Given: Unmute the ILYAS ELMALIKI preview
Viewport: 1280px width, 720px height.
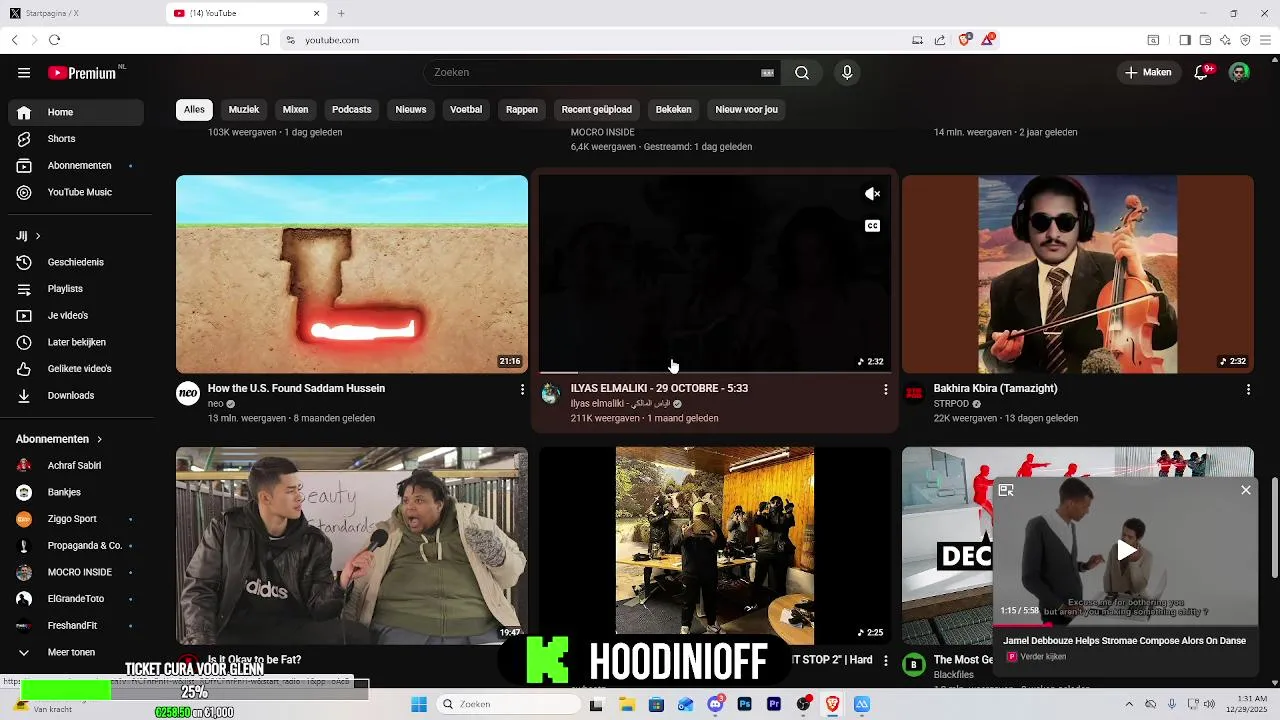Looking at the screenshot, I should [x=872, y=194].
